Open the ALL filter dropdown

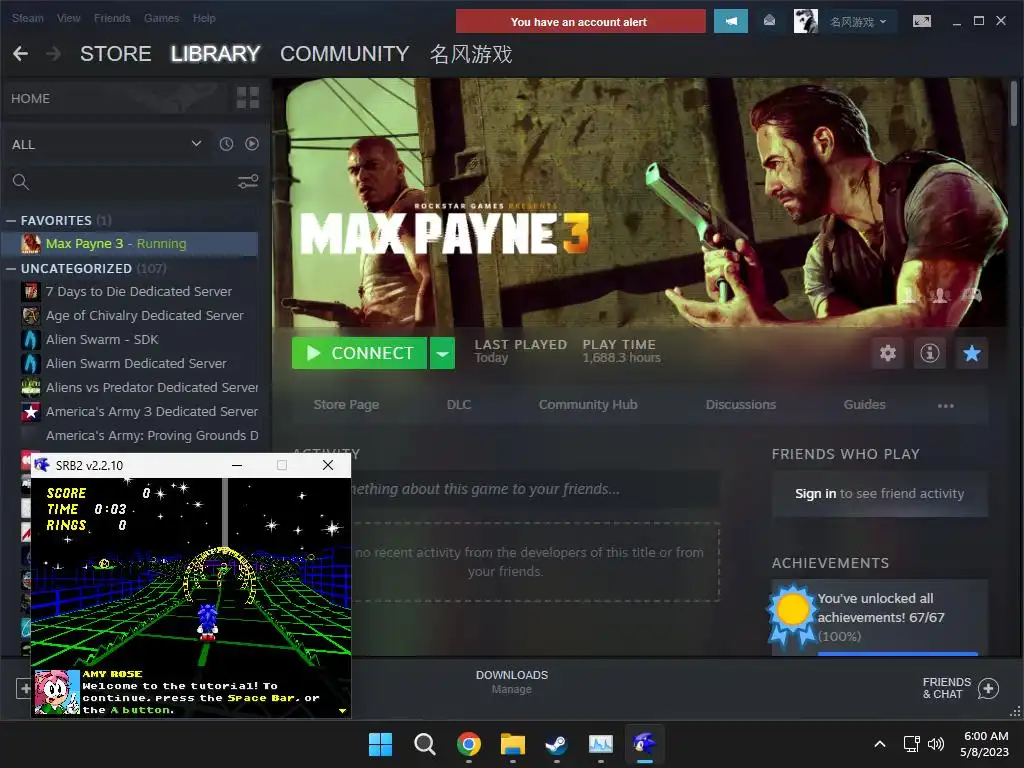coord(106,144)
